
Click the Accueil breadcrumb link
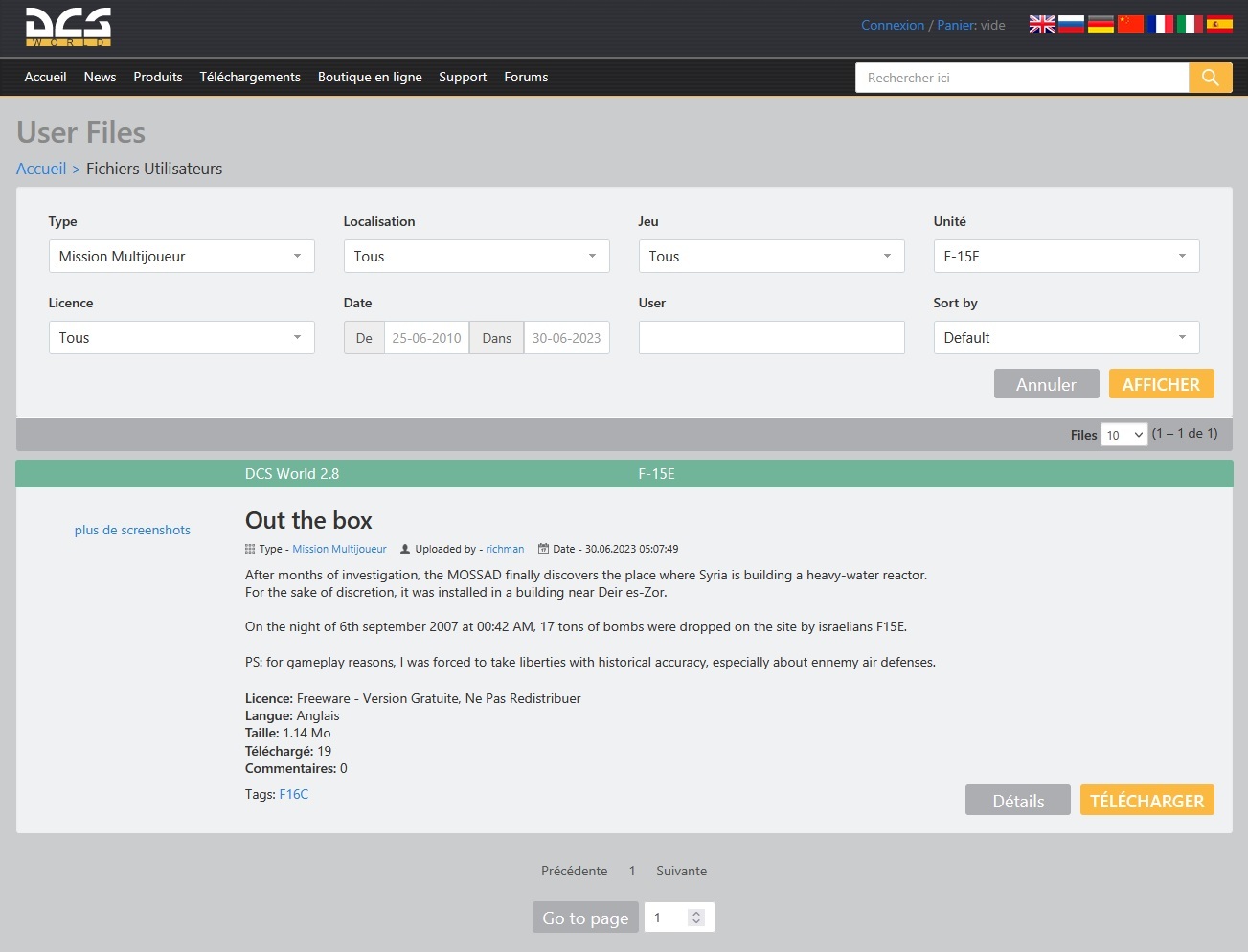coord(41,169)
